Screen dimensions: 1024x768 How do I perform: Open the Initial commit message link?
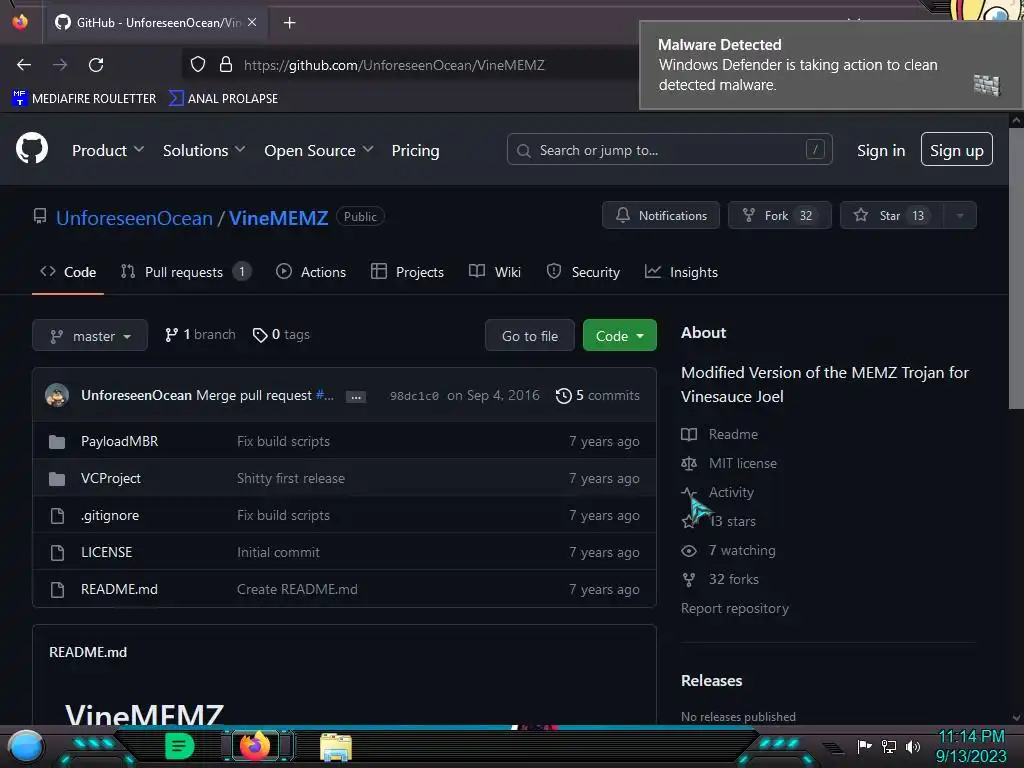pos(278,552)
